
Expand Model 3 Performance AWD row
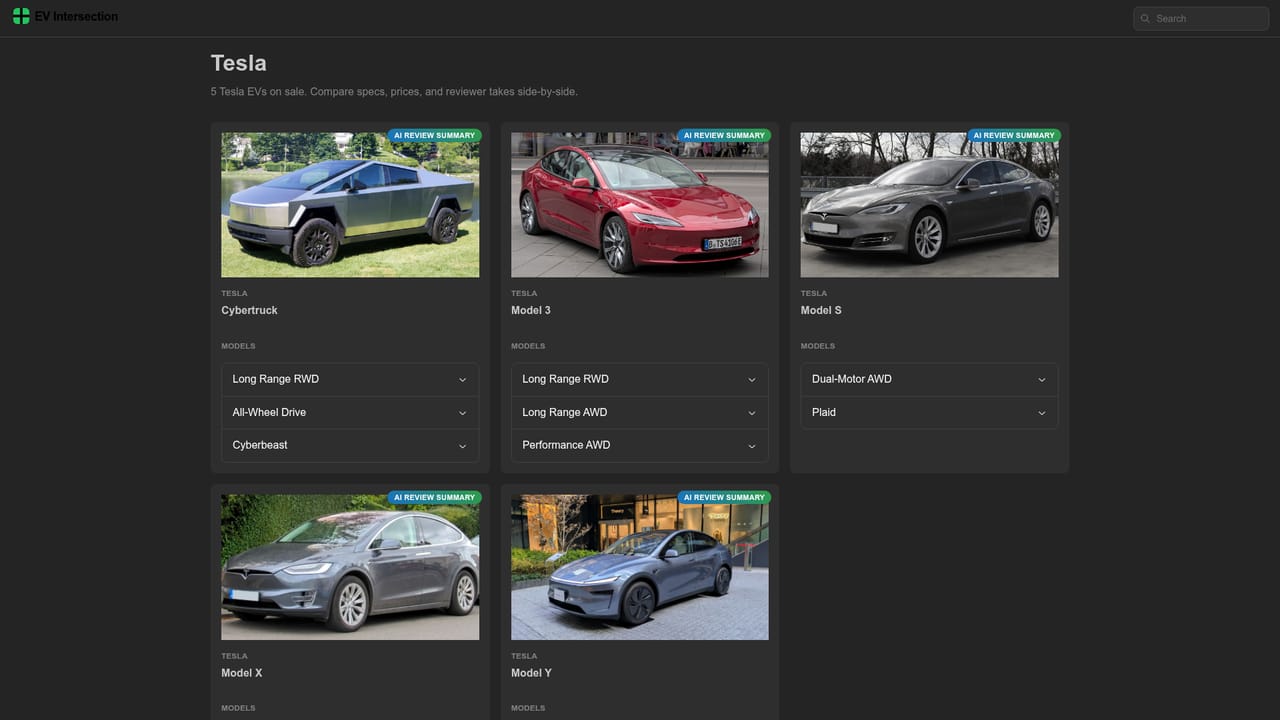(640, 446)
